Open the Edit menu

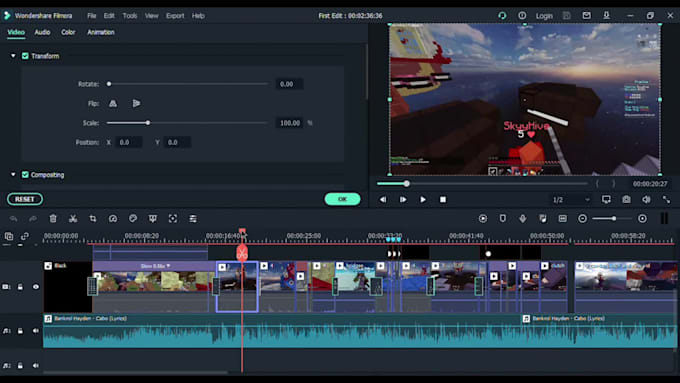pos(109,16)
